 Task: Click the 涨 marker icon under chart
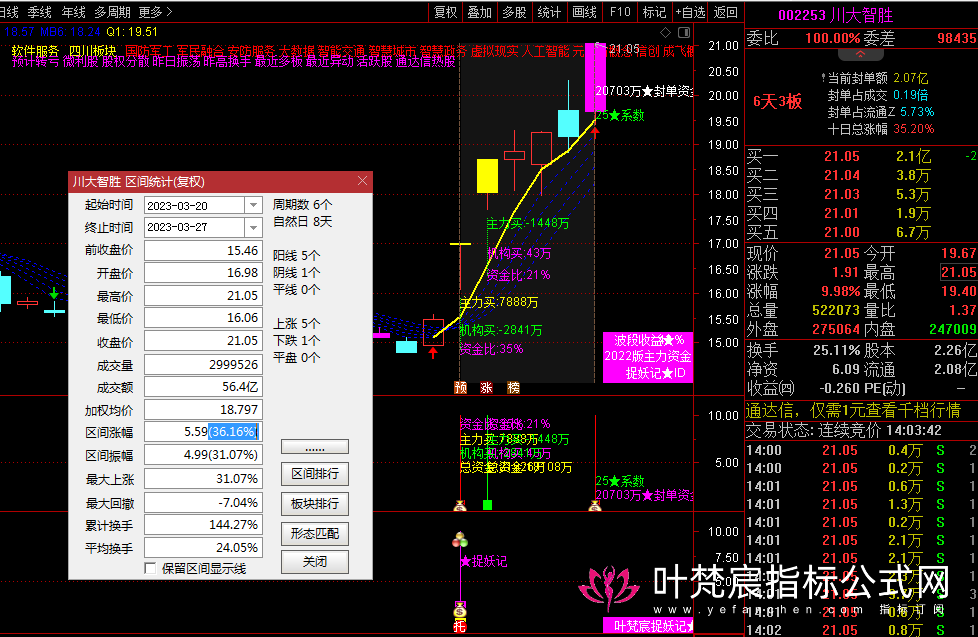(487, 387)
